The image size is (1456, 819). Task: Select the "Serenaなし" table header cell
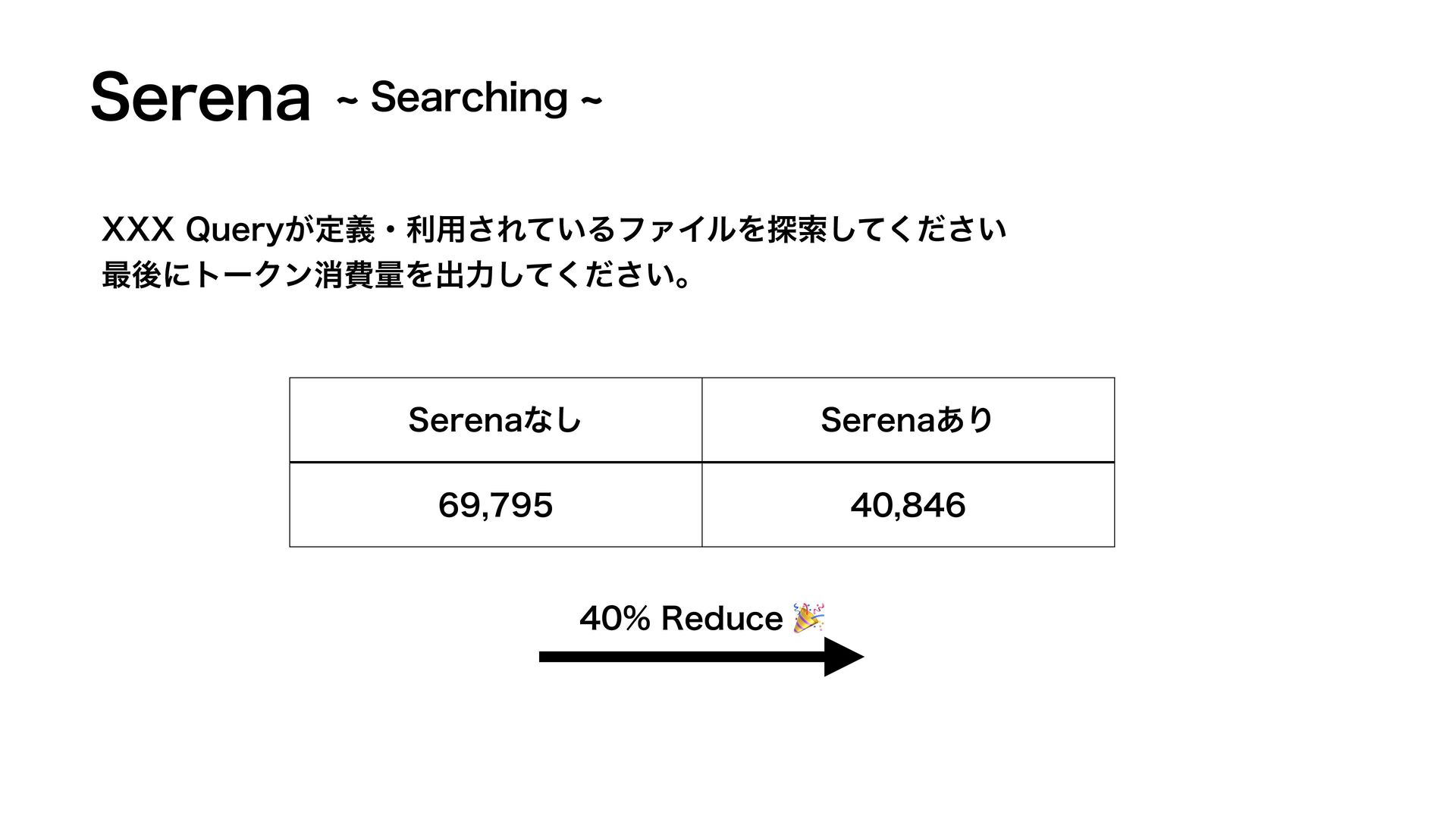[496, 419]
